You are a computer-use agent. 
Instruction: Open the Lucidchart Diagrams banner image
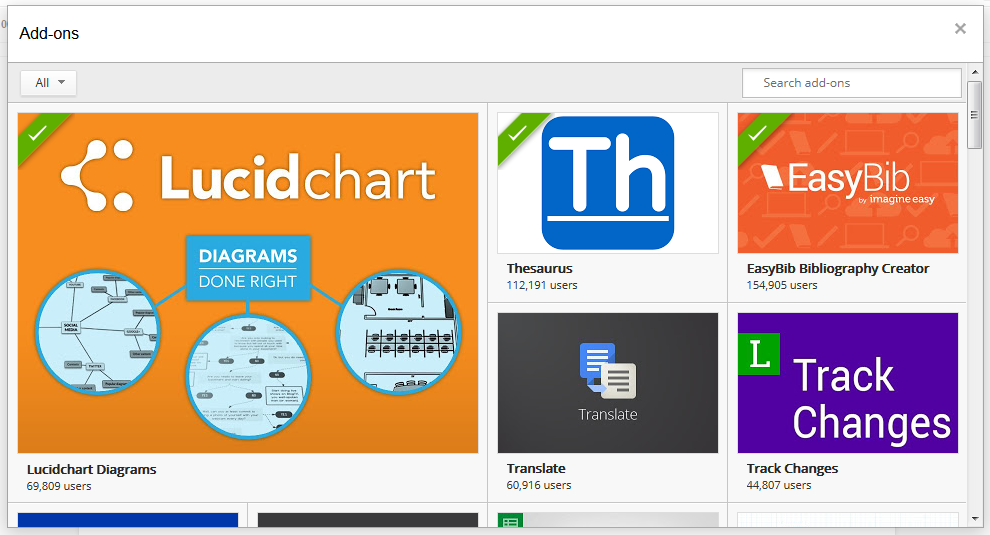[x=248, y=283]
